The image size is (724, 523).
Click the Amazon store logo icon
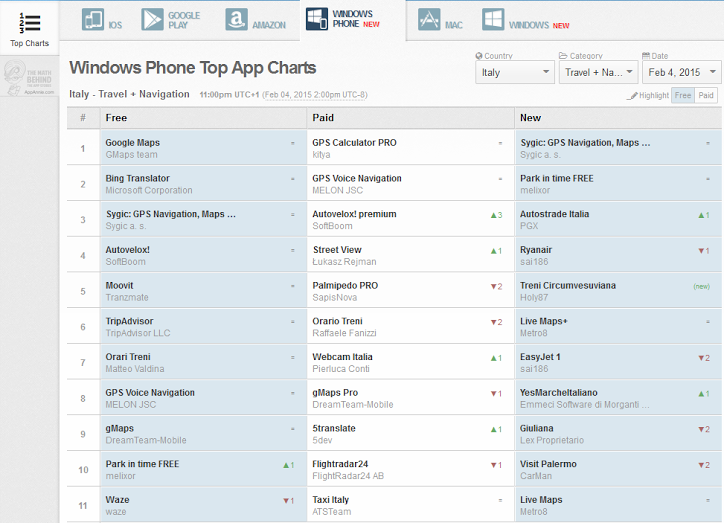236,20
